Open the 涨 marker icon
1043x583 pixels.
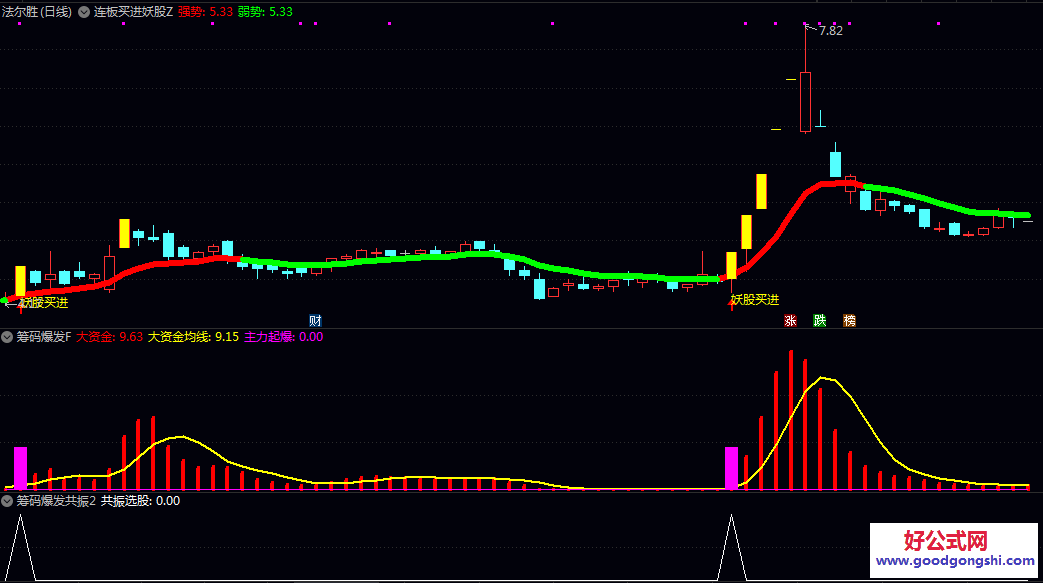(x=790, y=321)
